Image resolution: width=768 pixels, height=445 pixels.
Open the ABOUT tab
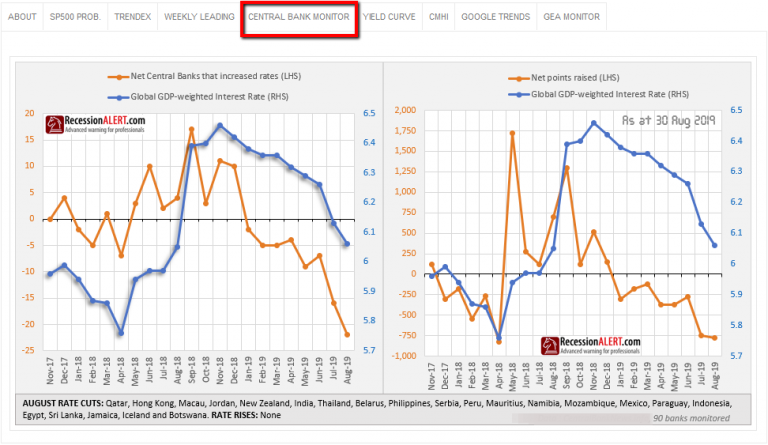click(x=22, y=17)
